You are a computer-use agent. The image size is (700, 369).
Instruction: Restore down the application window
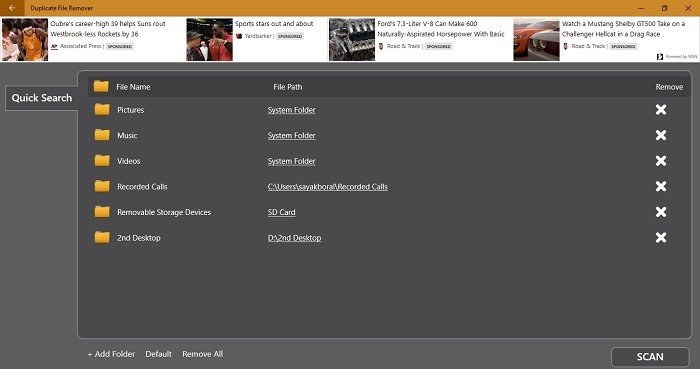[664, 8]
